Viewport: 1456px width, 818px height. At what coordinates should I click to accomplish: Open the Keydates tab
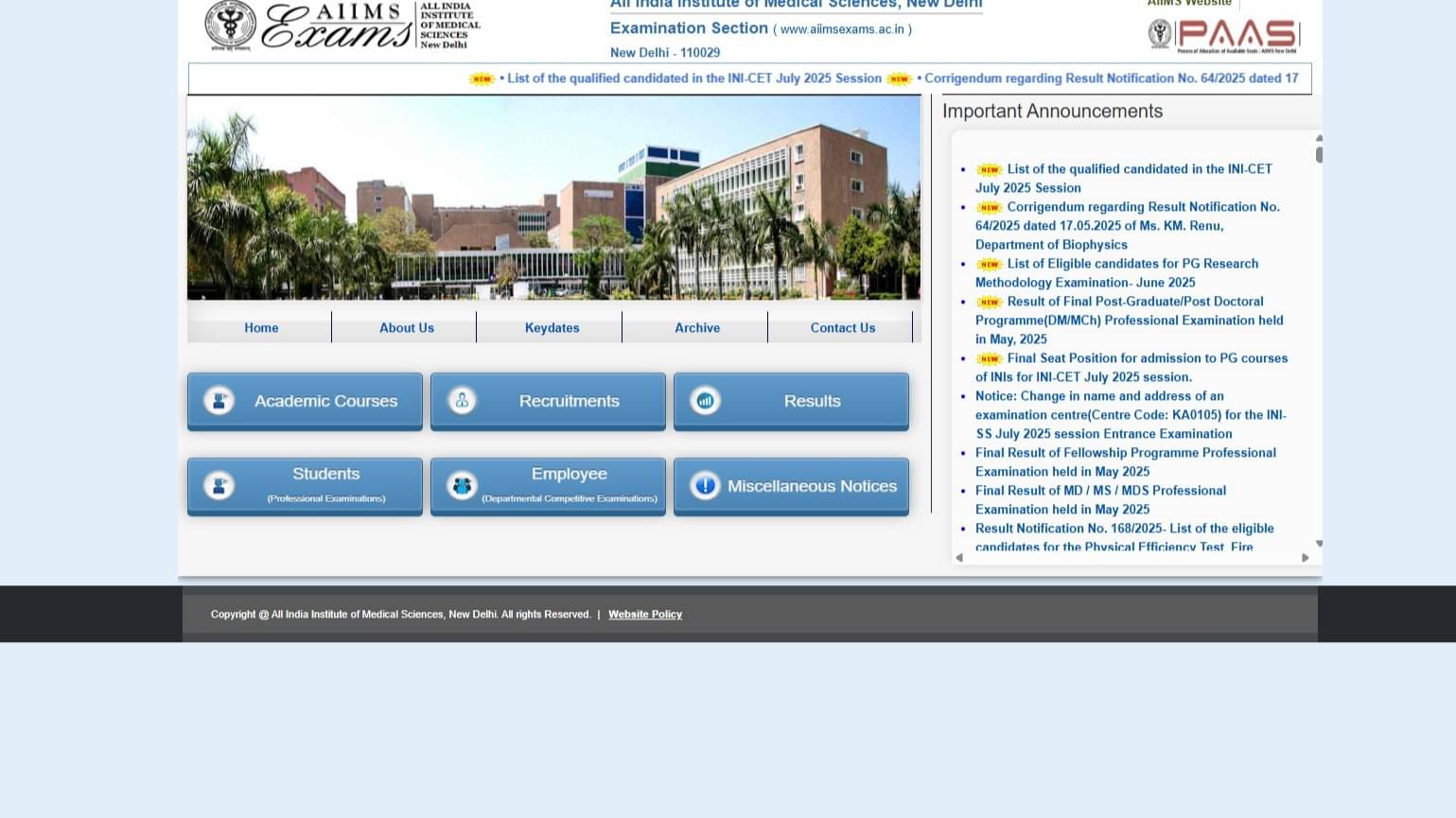click(552, 327)
